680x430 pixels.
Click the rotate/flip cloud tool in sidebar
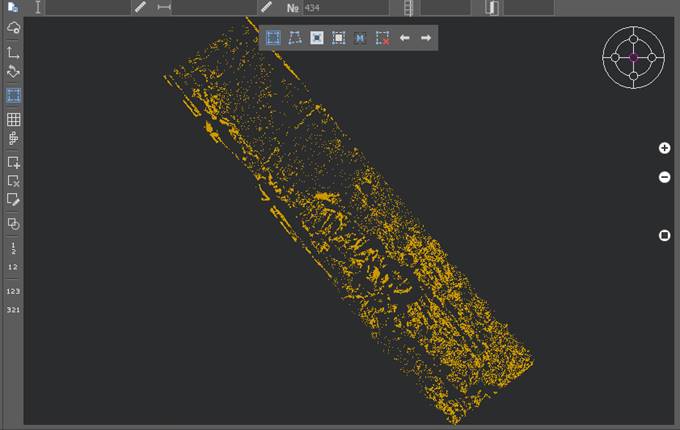[13, 72]
